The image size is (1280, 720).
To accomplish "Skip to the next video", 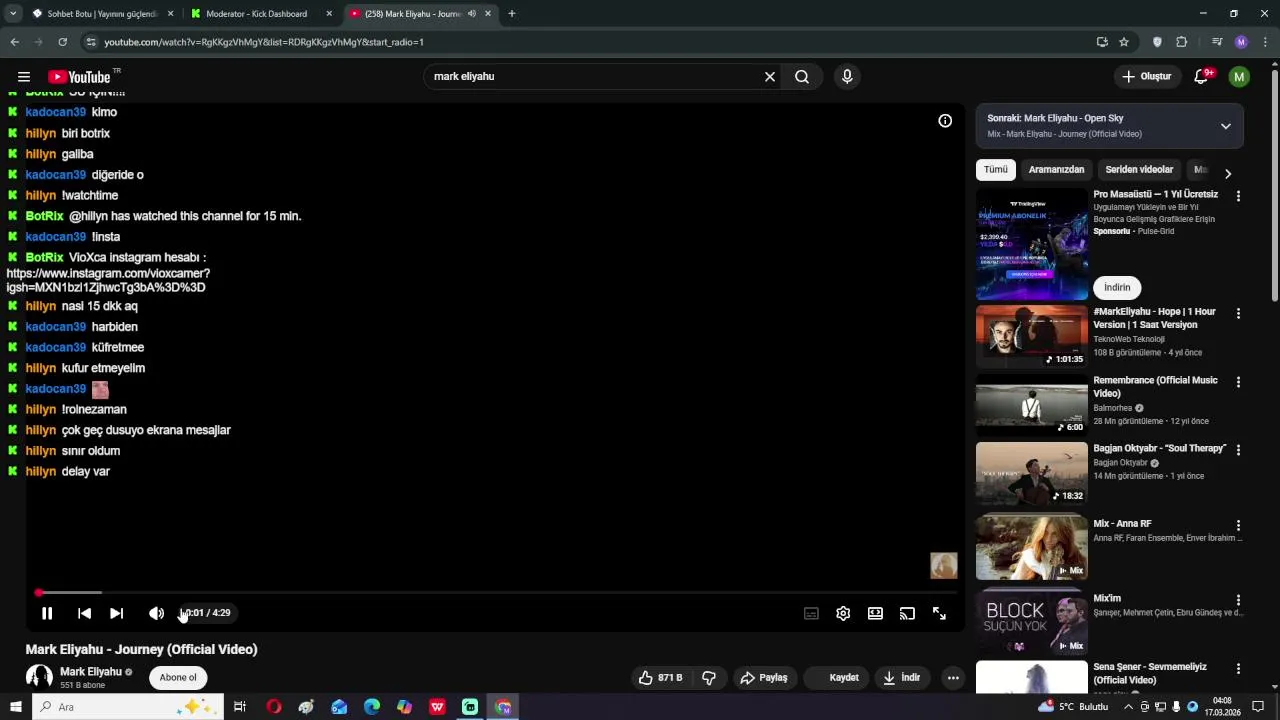I will click(x=116, y=613).
